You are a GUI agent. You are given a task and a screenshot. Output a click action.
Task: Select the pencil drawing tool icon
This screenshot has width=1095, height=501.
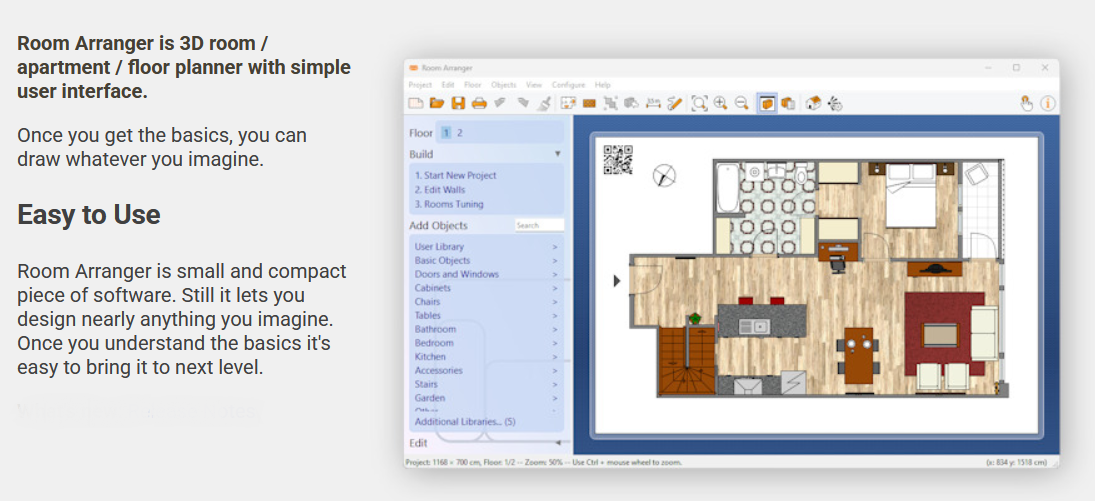coord(674,103)
